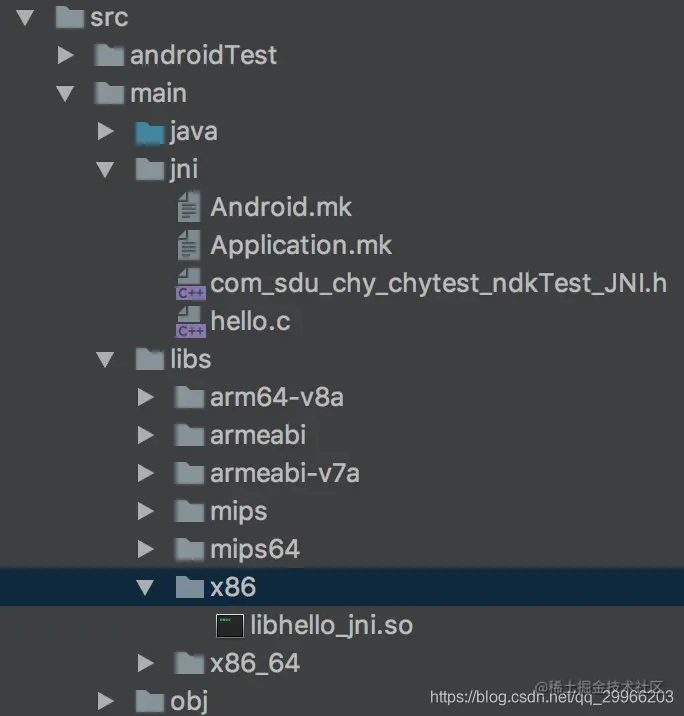Click the libs folder icon
Screen dimensions: 684x716
150,359
